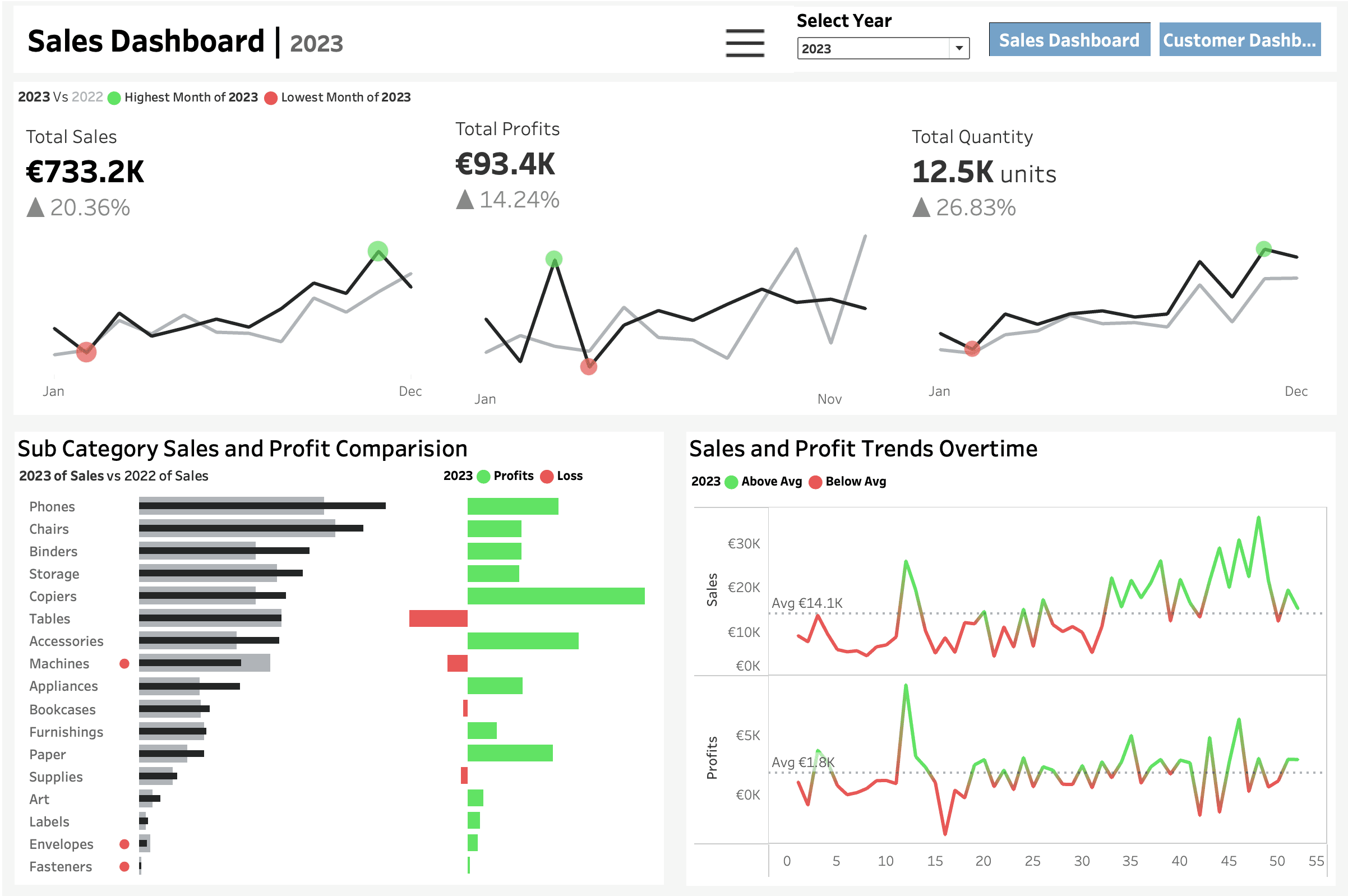Click the red dot beside Machines
The image size is (1348, 896).
coord(124,663)
